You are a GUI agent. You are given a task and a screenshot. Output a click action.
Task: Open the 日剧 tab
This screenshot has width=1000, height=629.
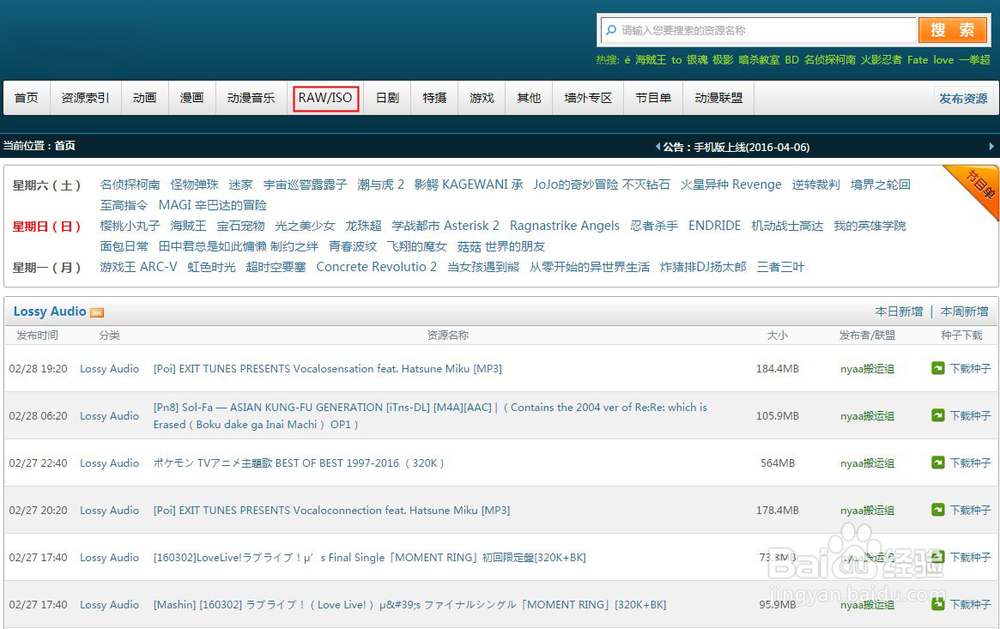click(387, 98)
